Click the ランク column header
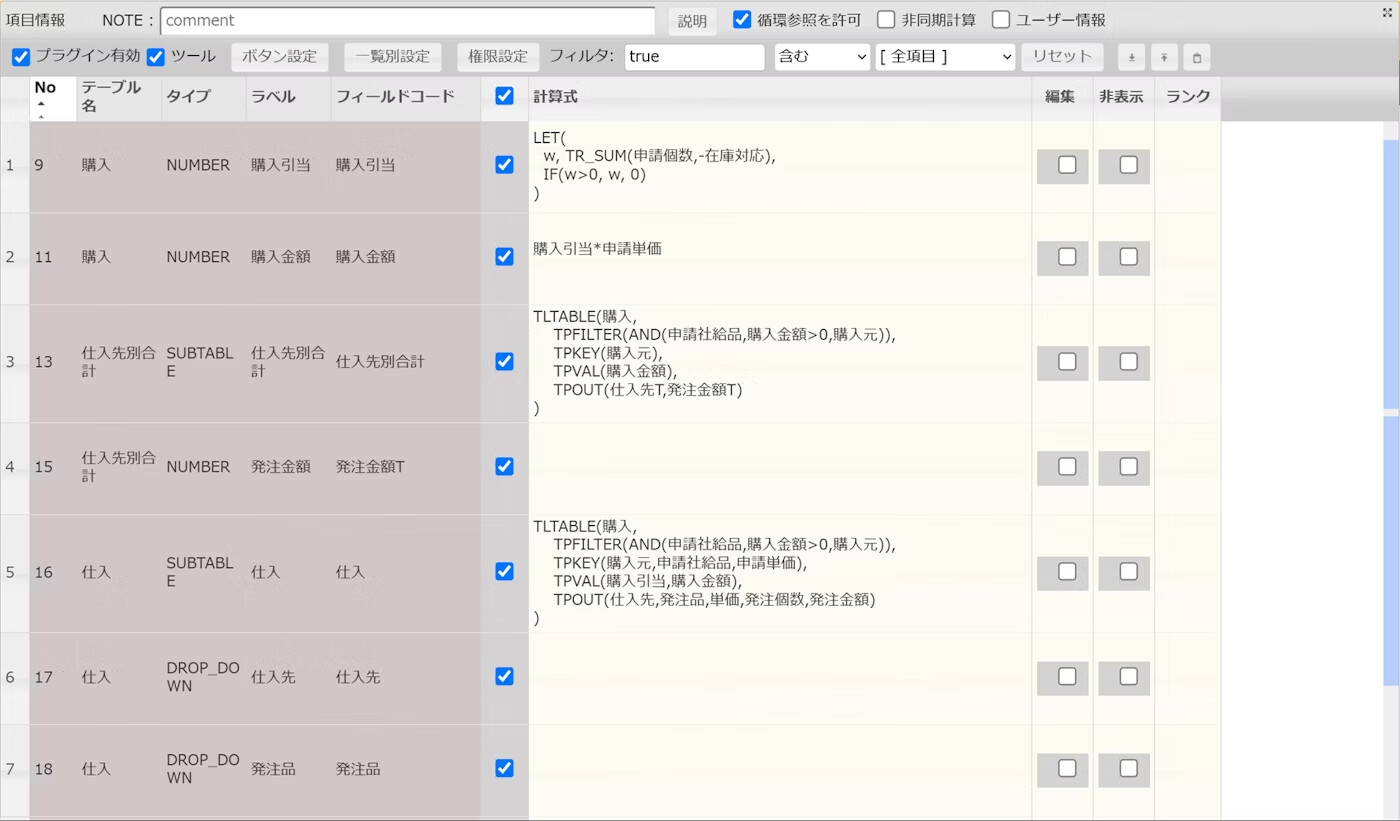 point(1188,96)
